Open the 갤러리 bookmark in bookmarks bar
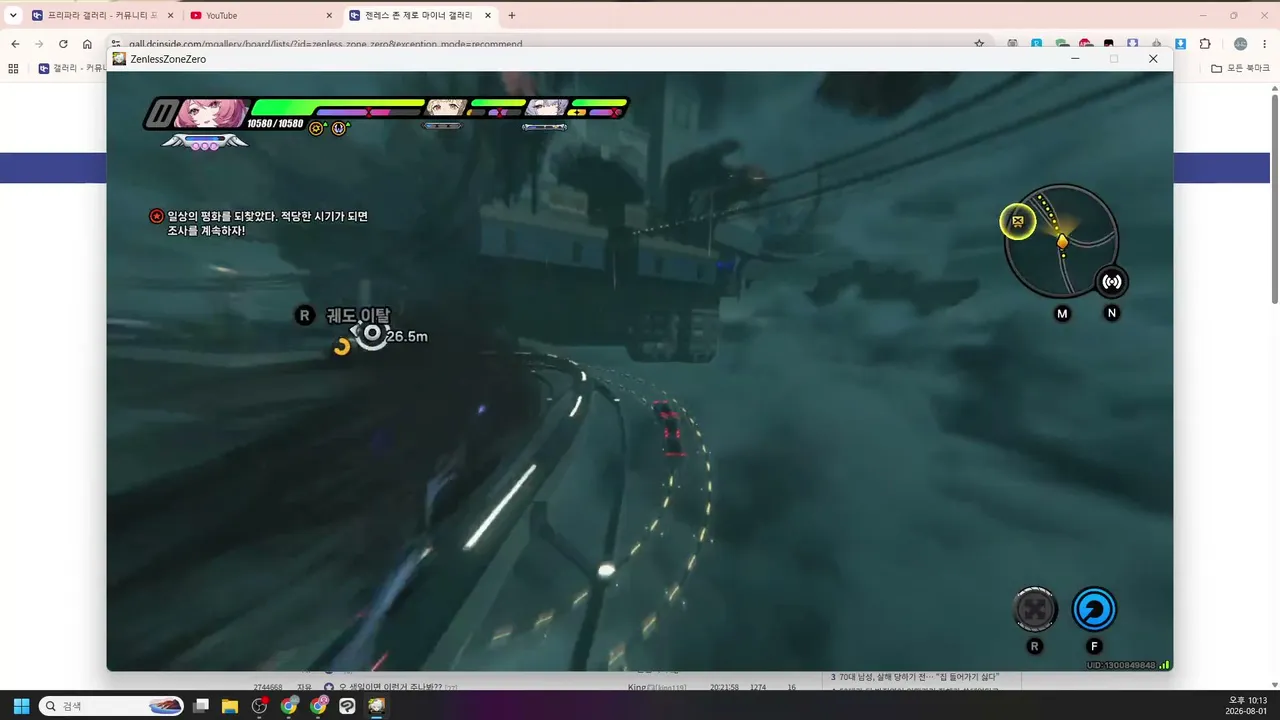Viewport: 1280px width, 720px height. tap(72, 68)
